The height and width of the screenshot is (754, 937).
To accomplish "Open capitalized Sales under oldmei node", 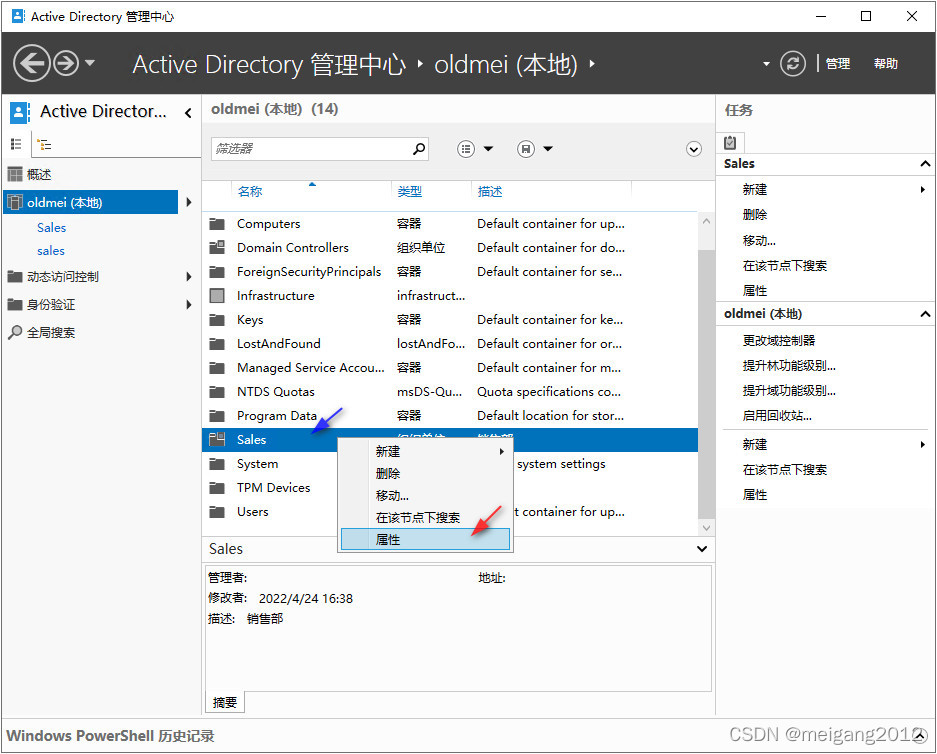I will click(x=51, y=228).
